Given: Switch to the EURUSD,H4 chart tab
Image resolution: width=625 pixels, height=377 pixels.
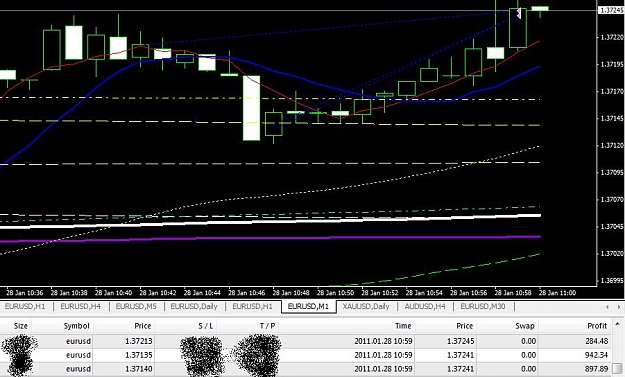Looking at the screenshot, I should point(80,306).
